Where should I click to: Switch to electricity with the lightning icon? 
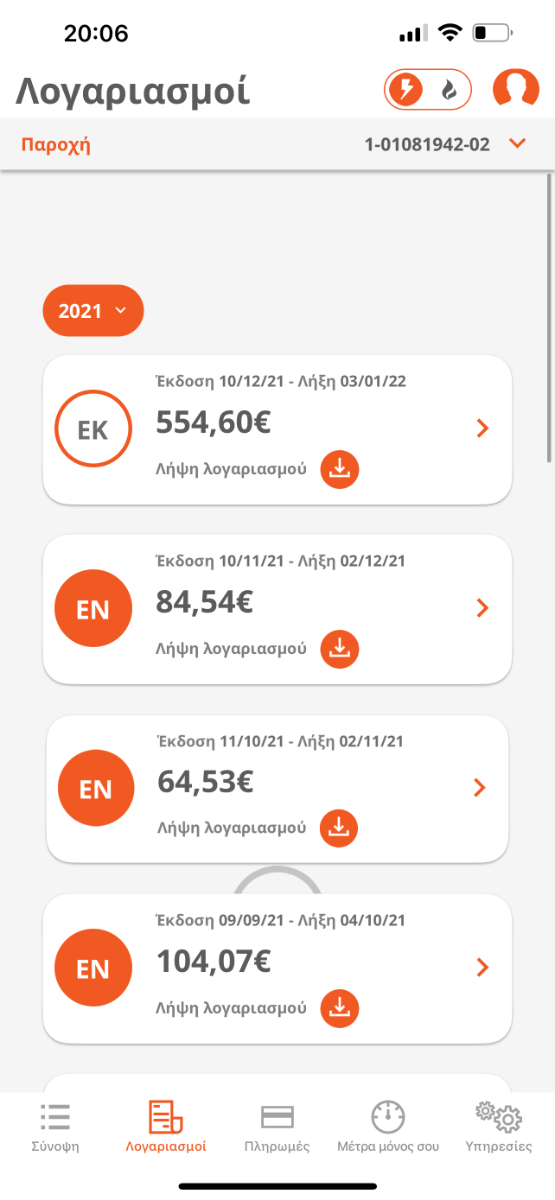(x=405, y=91)
